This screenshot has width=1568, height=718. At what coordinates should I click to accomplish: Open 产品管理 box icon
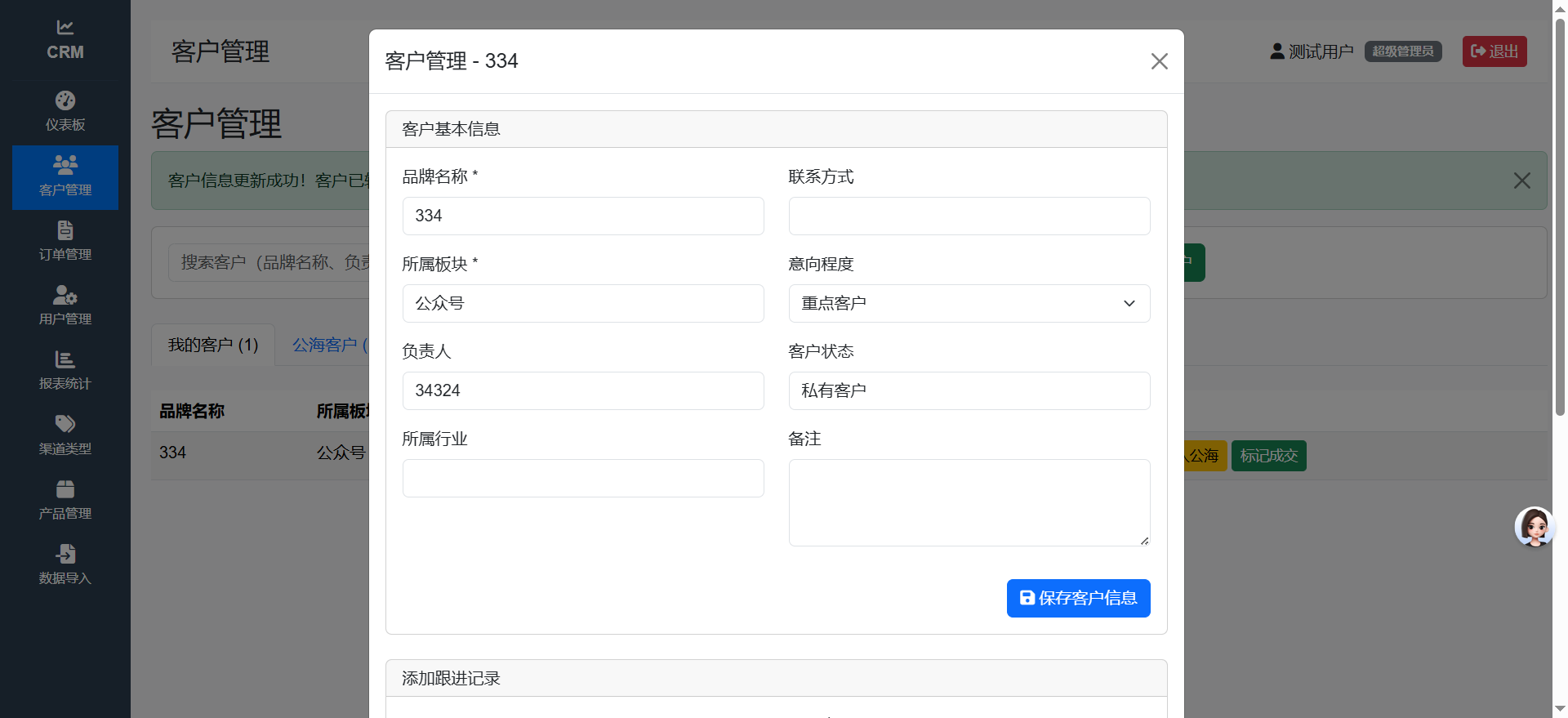(65, 489)
